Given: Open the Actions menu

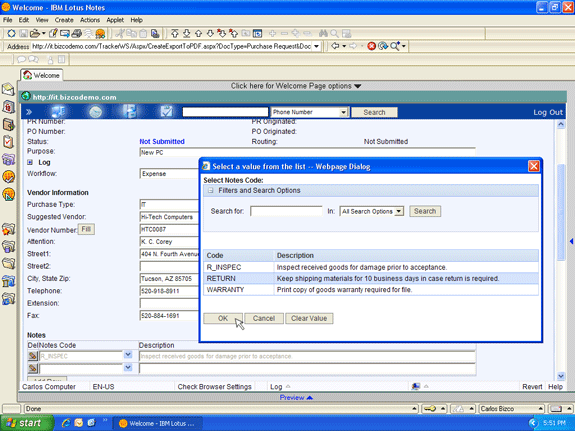Looking at the screenshot, I should click(x=90, y=20).
